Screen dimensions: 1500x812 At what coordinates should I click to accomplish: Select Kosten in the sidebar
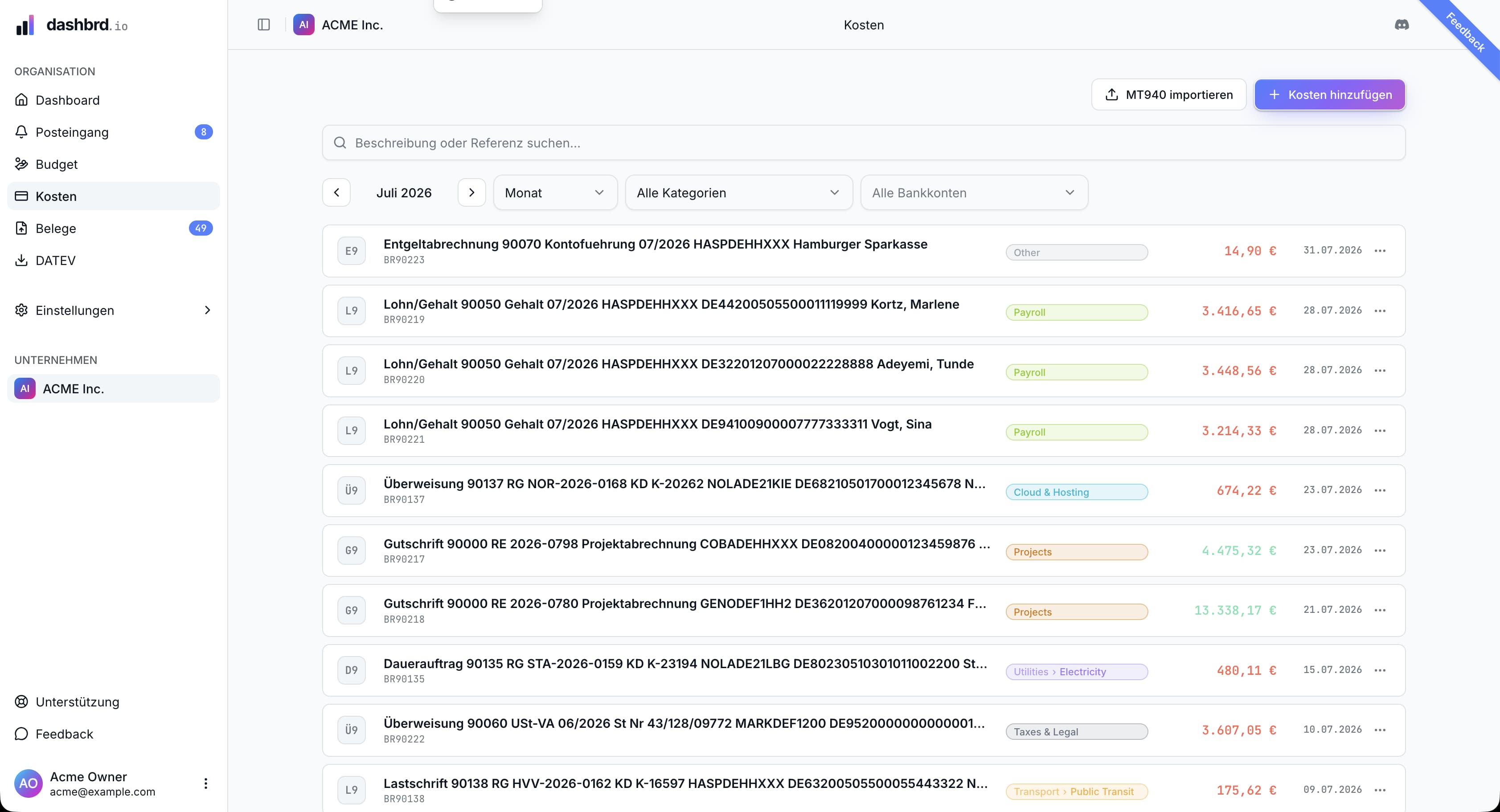coord(114,196)
